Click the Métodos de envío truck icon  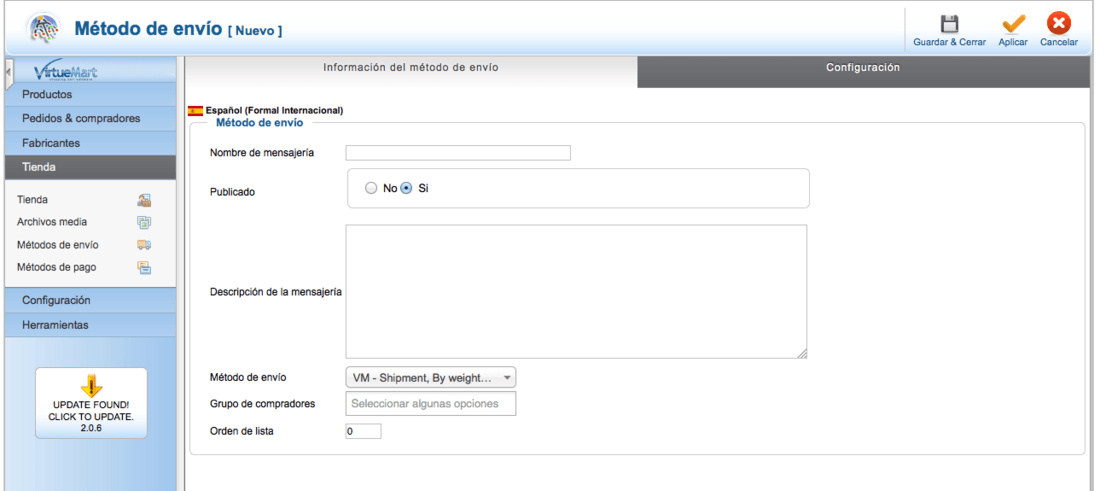click(144, 245)
